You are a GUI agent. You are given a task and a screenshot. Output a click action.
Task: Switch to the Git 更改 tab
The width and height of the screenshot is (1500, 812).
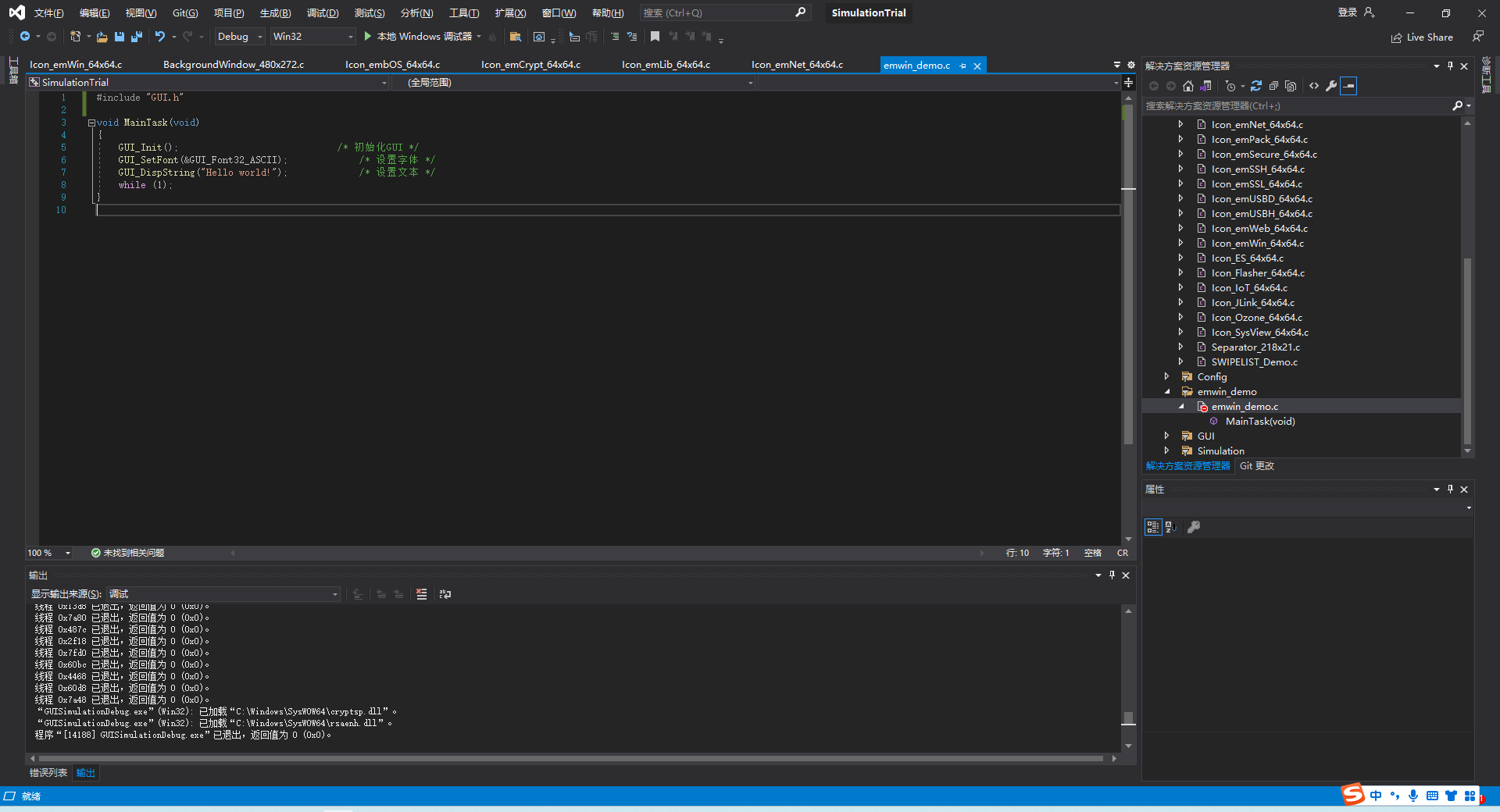[x=1257, y=466]
